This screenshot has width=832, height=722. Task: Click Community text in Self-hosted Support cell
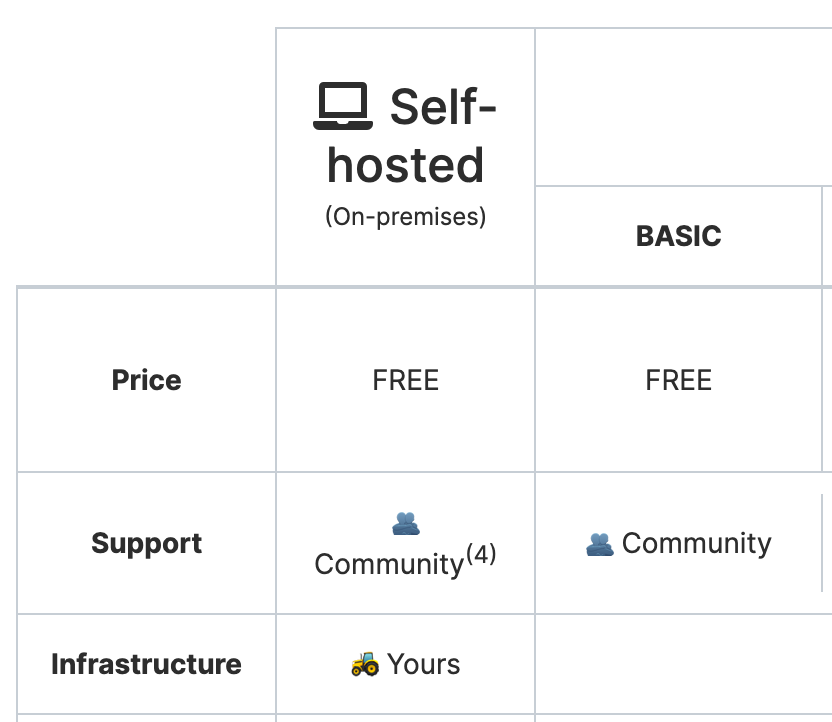389,564
